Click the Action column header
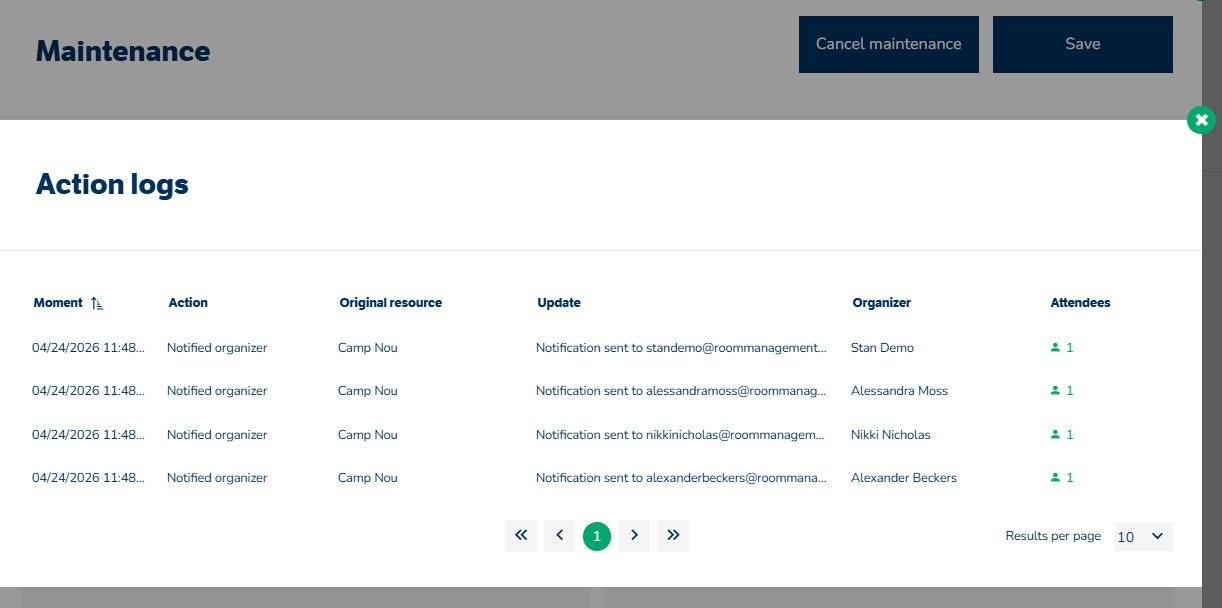Screen dimensions: 1222x608 [x=188, y=303]
